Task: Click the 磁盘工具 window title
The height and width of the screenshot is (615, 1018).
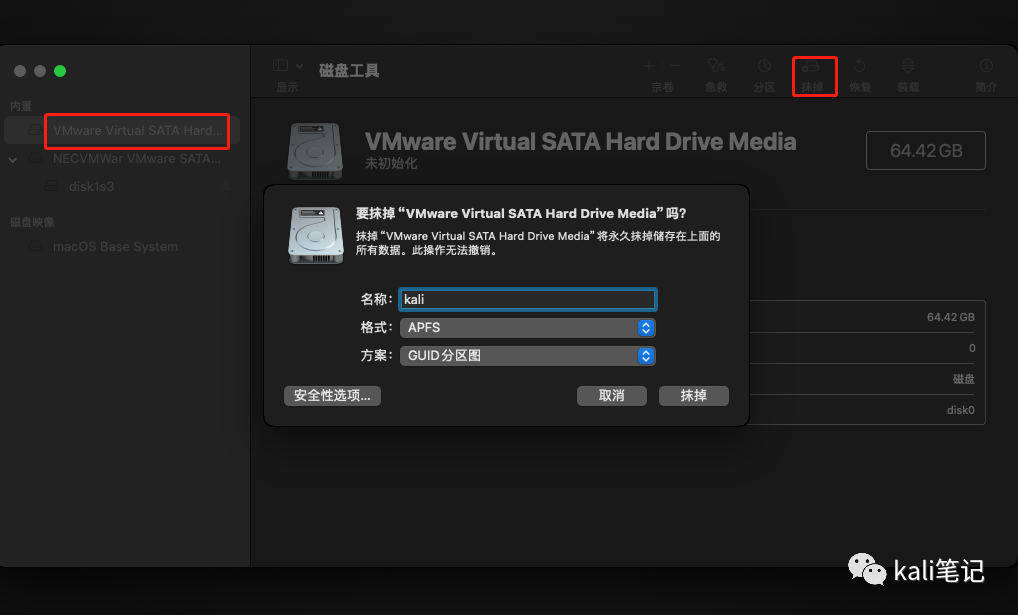Action: click(349, 70)
